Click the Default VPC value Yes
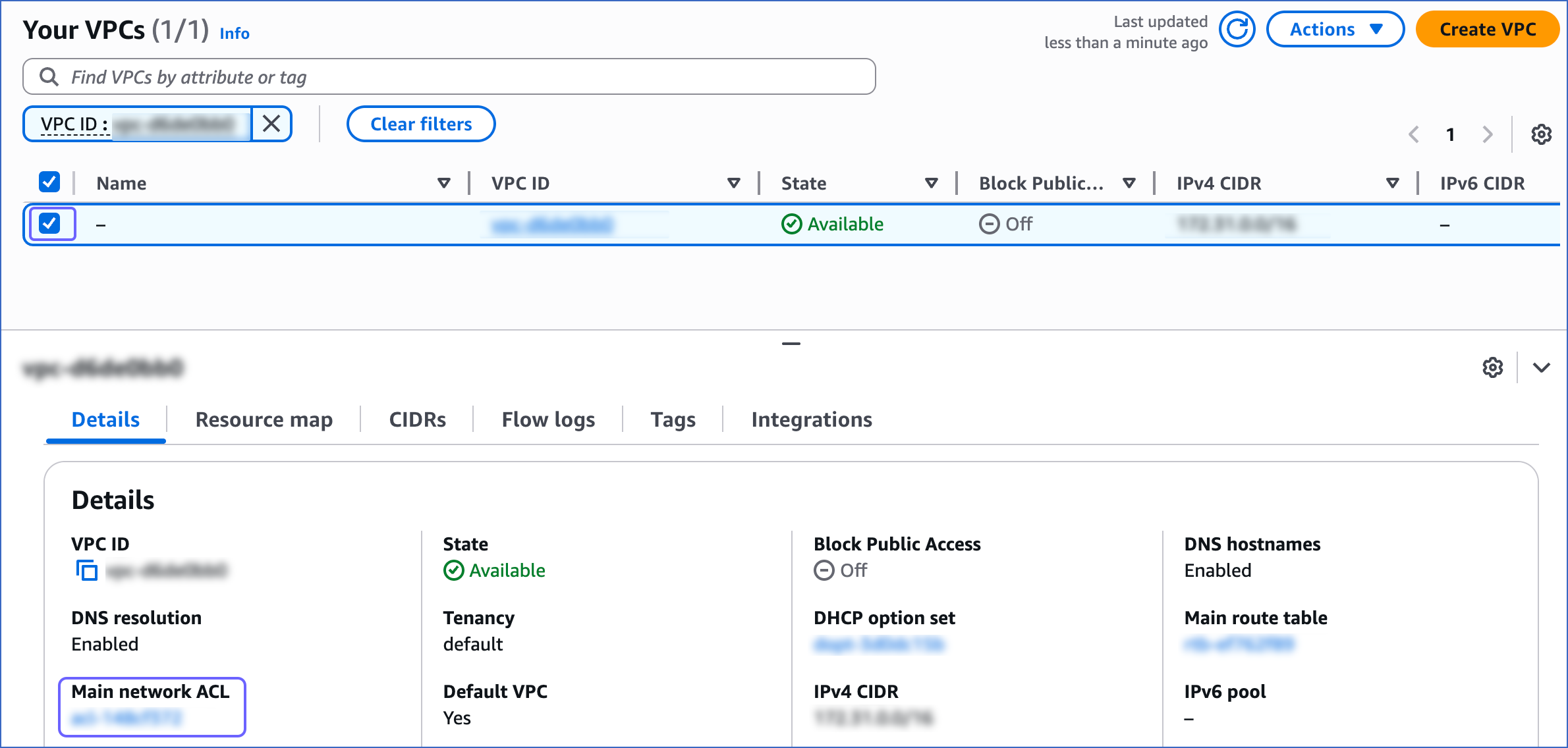 click(x=457, y=718)
